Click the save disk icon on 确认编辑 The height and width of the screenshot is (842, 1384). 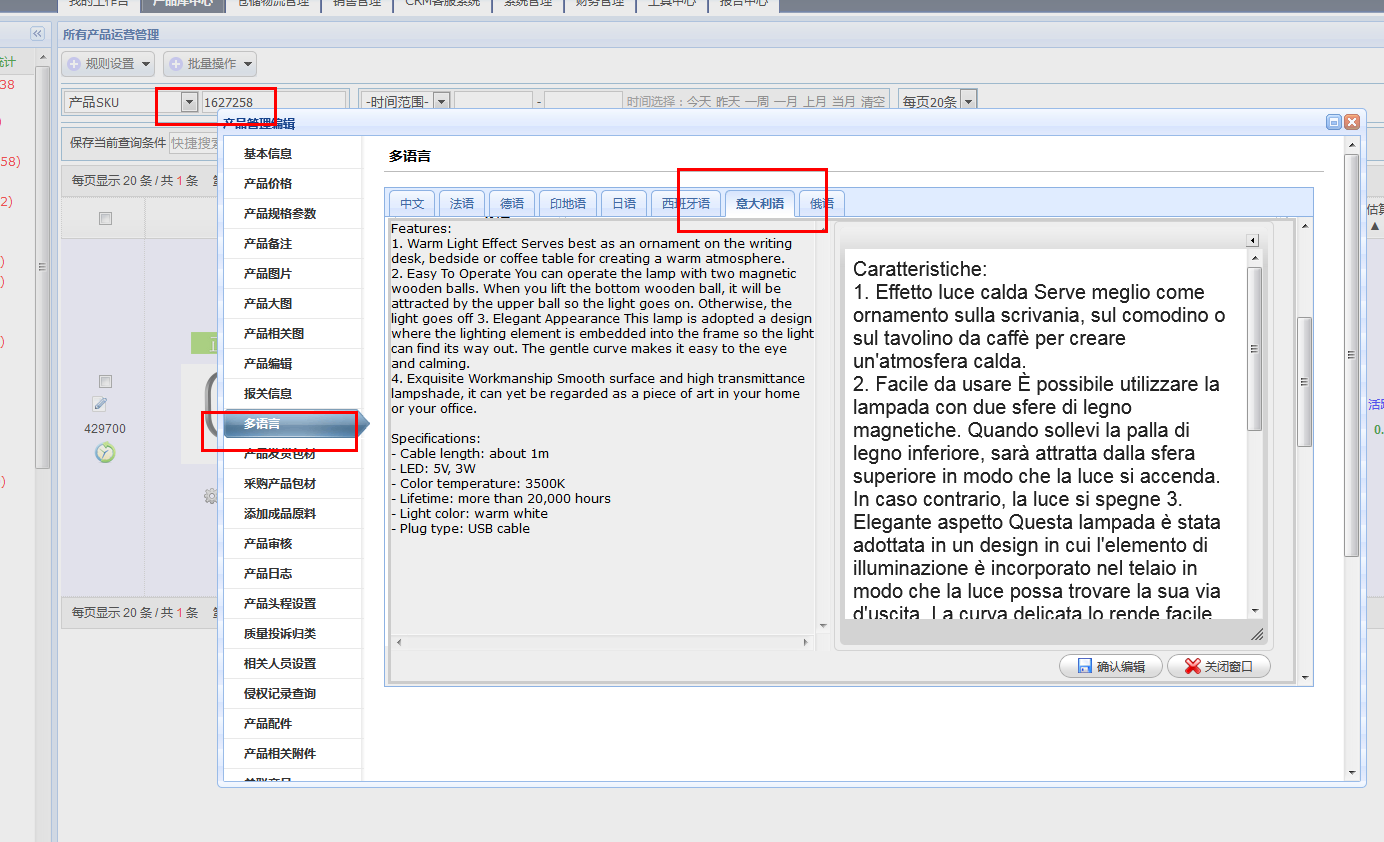[x=1084, y=666]
